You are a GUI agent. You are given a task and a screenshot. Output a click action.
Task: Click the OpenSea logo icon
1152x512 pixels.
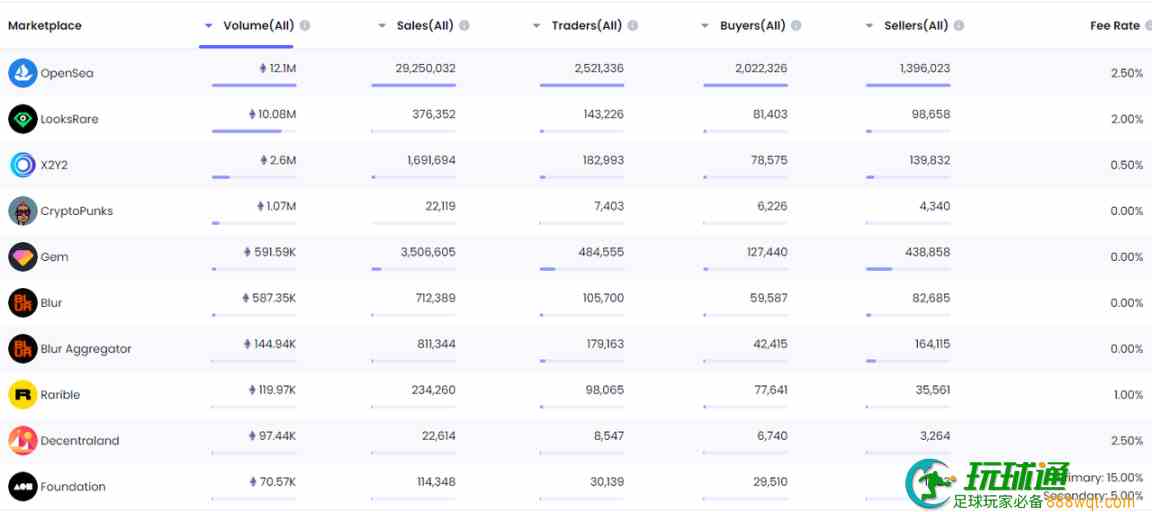click(23, 73)
